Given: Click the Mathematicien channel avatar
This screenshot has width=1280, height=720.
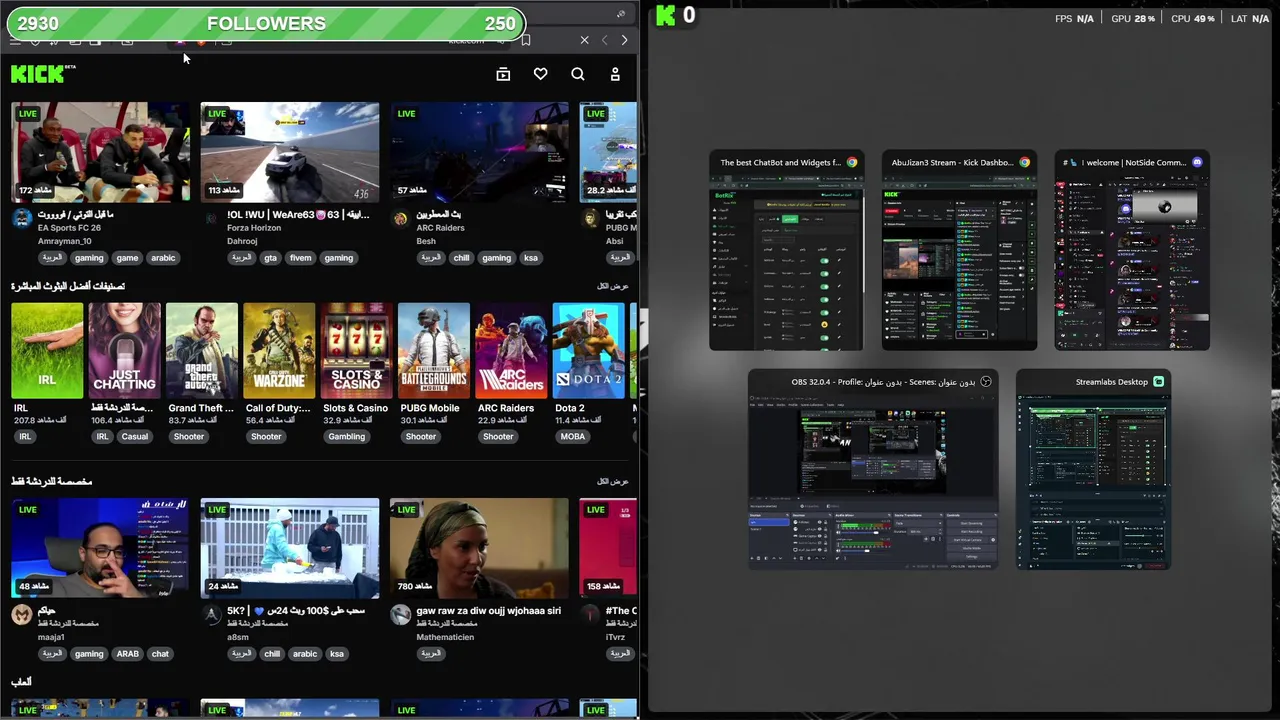Looking at the screenshot, I should point(401,615).
